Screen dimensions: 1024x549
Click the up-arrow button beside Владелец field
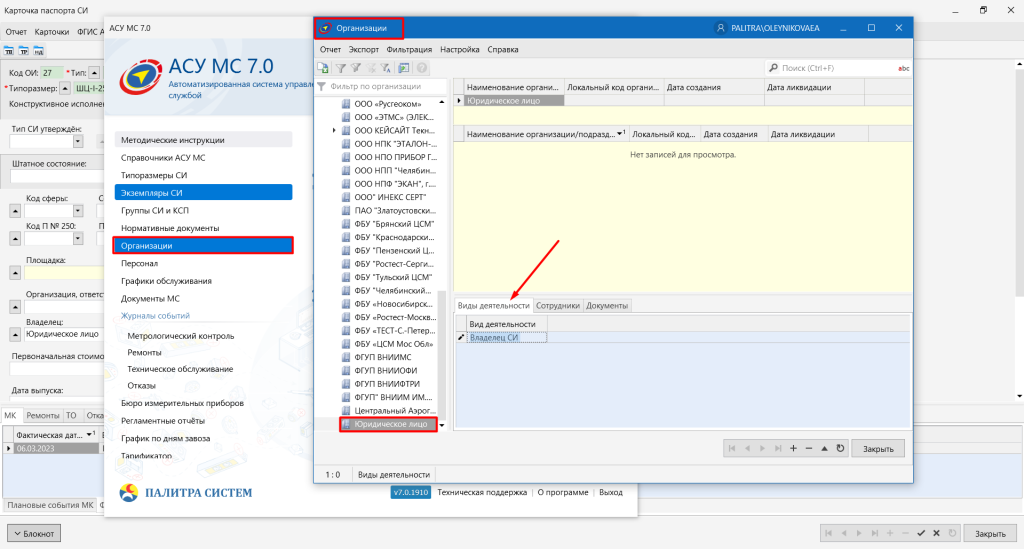tap(15, 334)
